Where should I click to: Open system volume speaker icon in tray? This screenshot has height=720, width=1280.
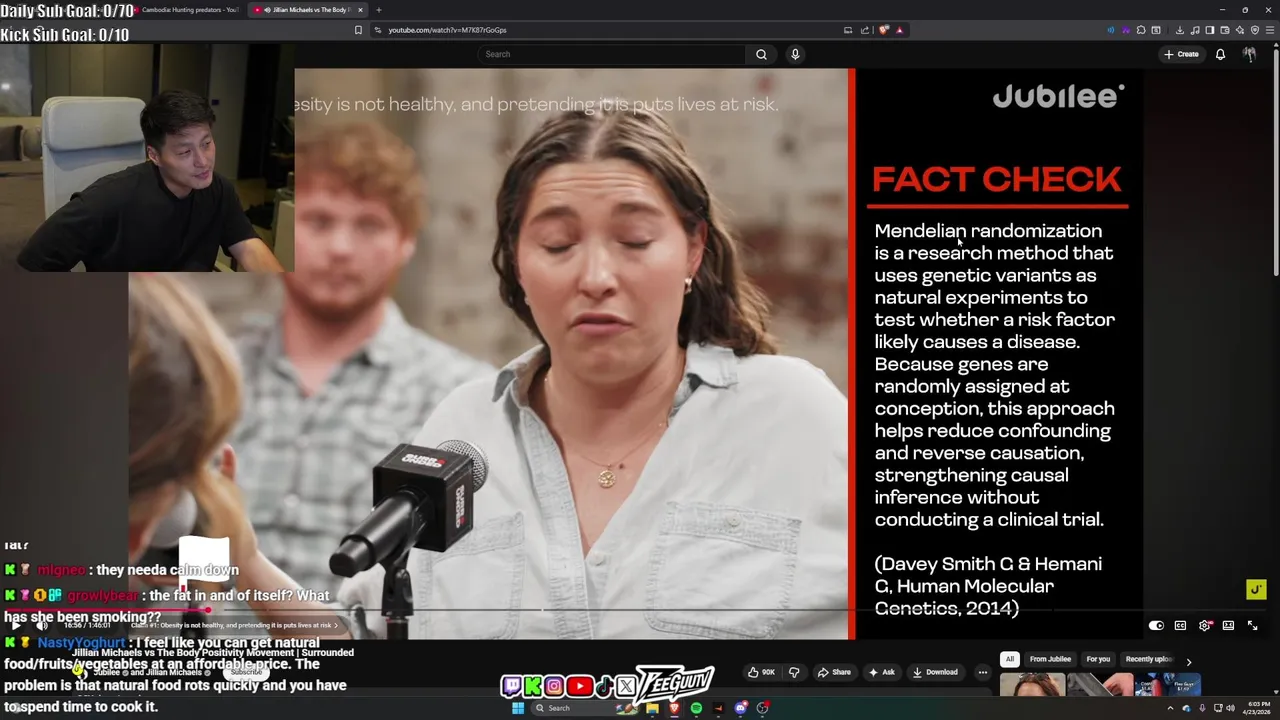pos(1230,708)
